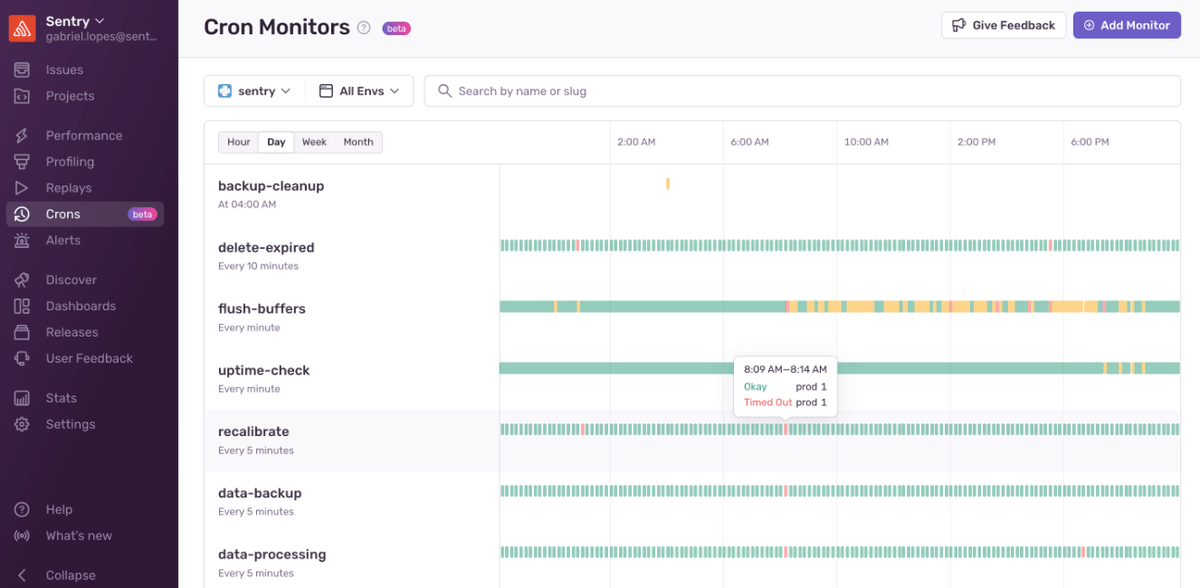The width and height of the screenshot is (1200, 588).
Task: Expand the All Envs environment dropdown
Action: 359,90
